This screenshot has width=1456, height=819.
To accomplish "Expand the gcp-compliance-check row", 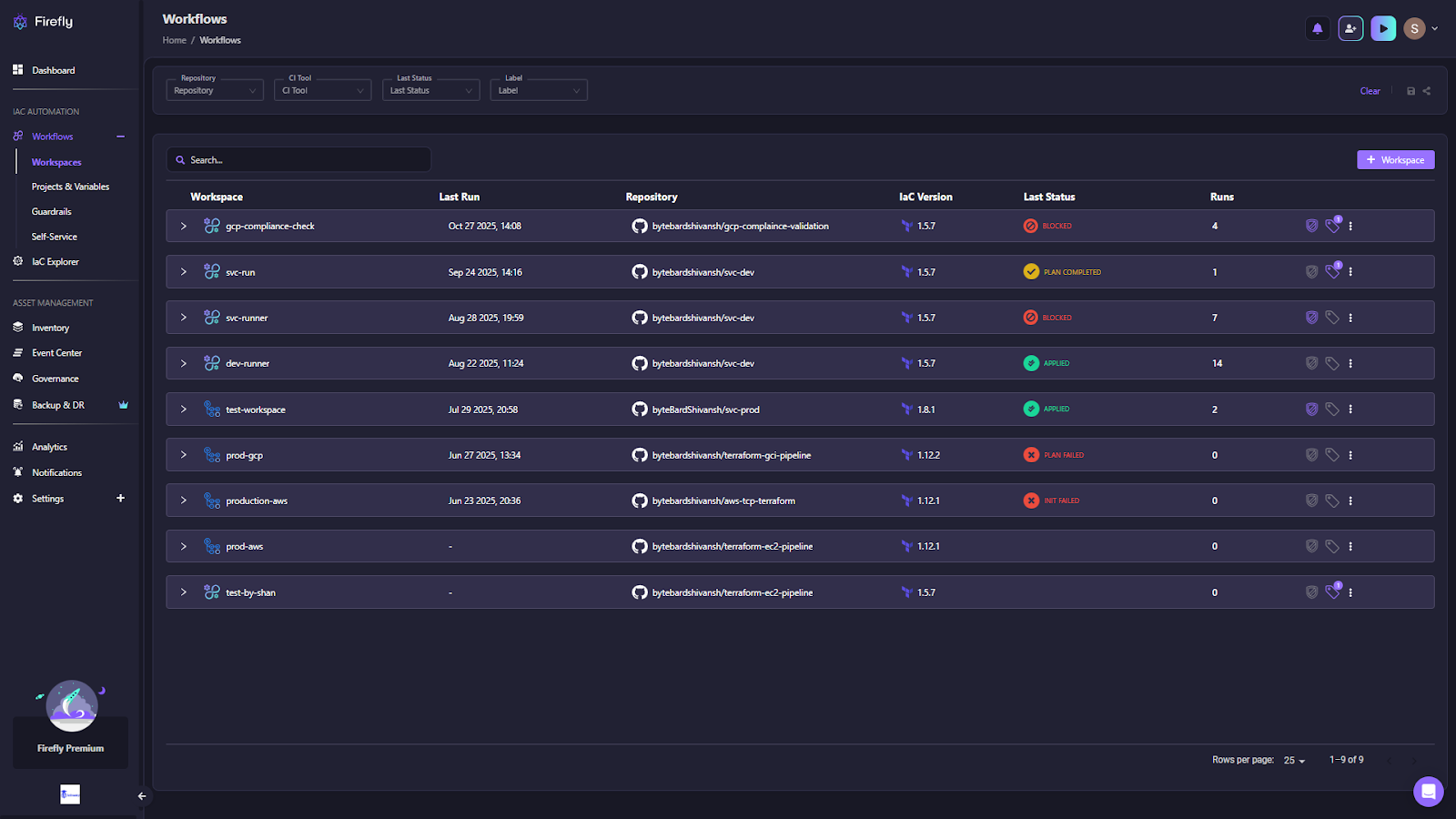I will pyautogui.click(x=183, y=226).
